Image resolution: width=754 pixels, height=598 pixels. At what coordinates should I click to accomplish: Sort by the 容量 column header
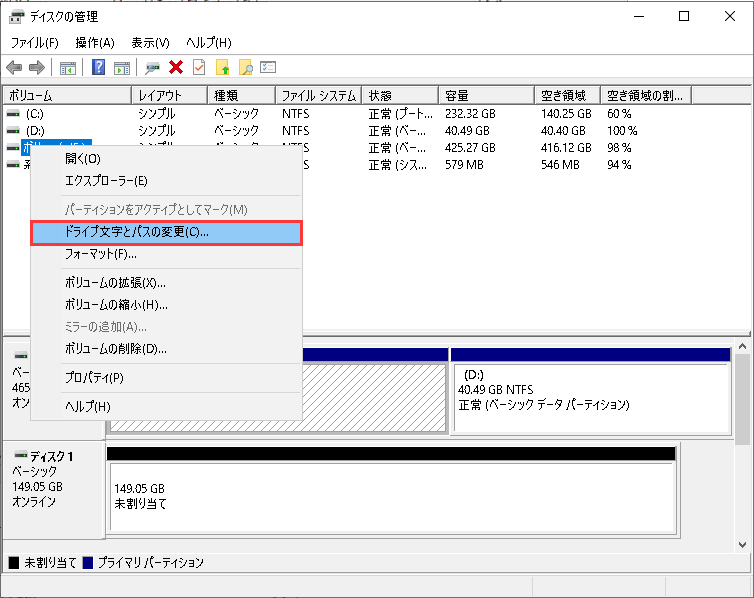488,95
